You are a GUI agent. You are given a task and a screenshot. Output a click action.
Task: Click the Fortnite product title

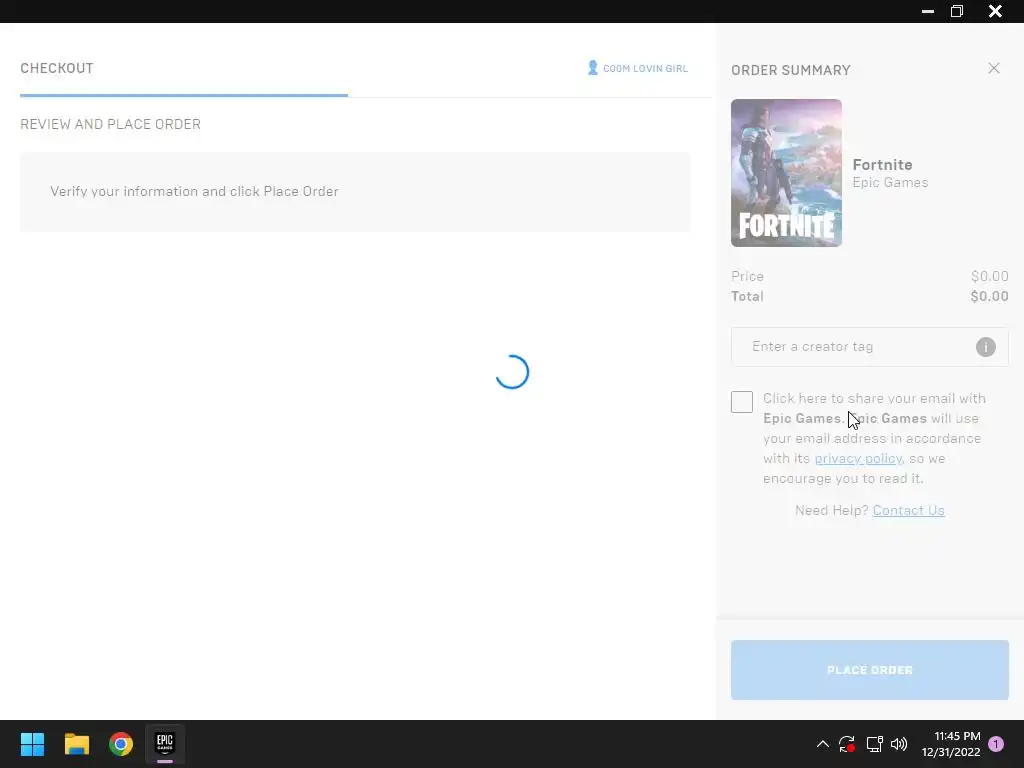tap(882, 165)
